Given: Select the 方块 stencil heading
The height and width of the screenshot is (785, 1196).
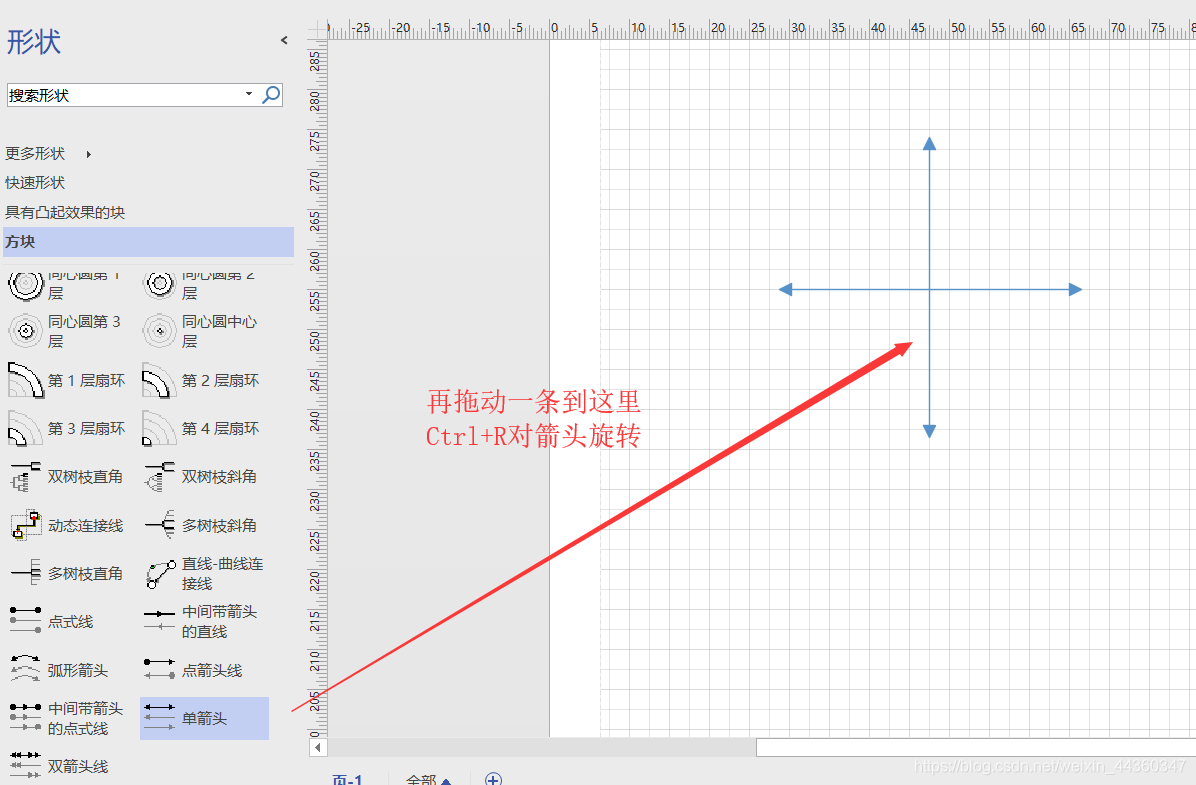Looking at the screenshot, I should click(148, 242).
